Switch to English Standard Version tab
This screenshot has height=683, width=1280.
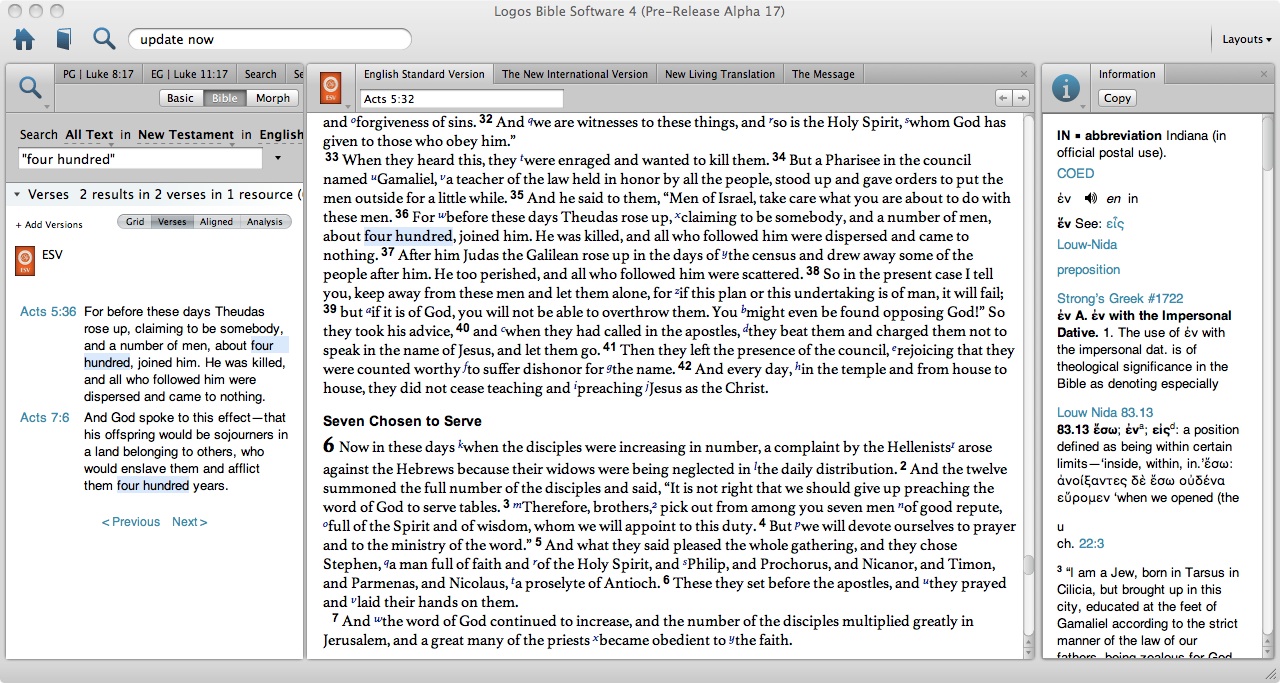tap(424, 74)
